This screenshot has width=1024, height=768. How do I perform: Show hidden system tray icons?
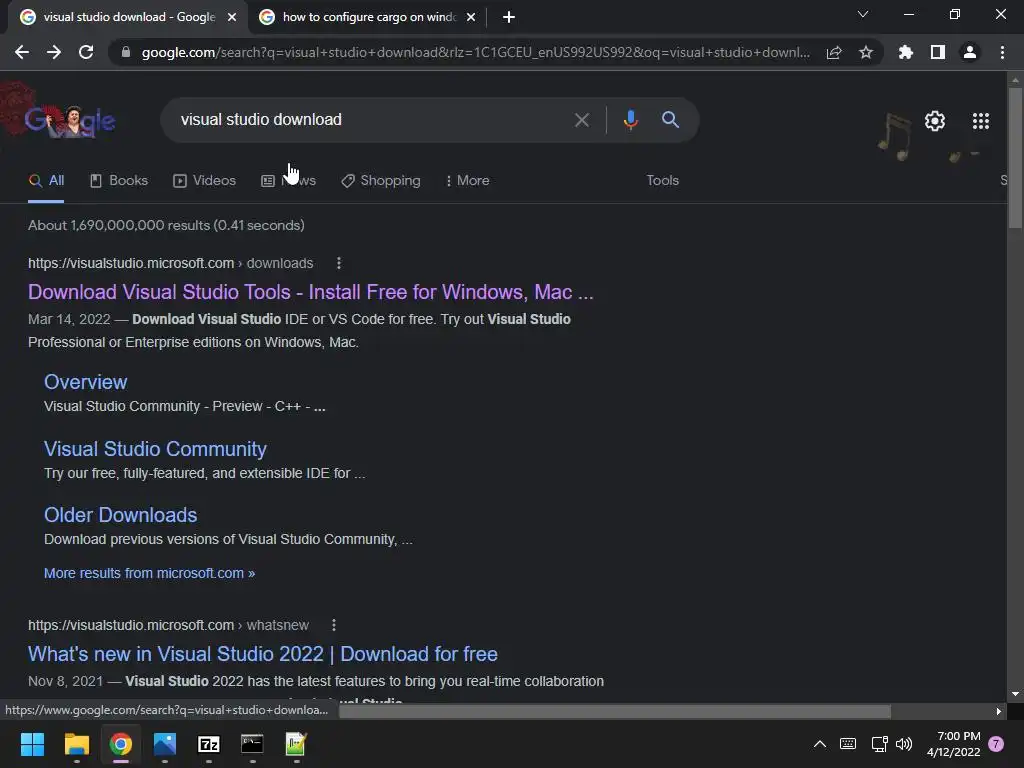tap(820, 744)
